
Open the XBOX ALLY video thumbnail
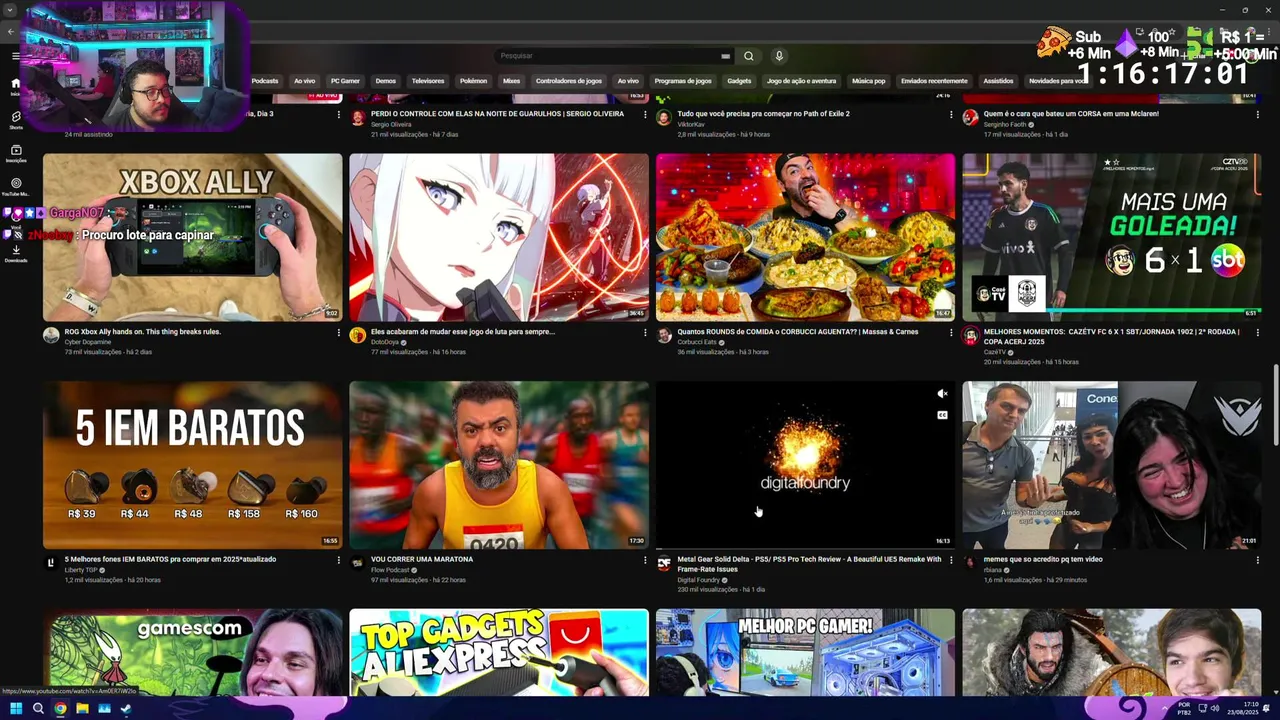click(x=192, y=237)
